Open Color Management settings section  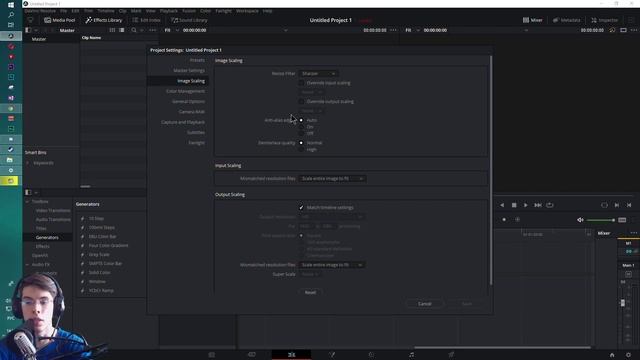(186, 91)
